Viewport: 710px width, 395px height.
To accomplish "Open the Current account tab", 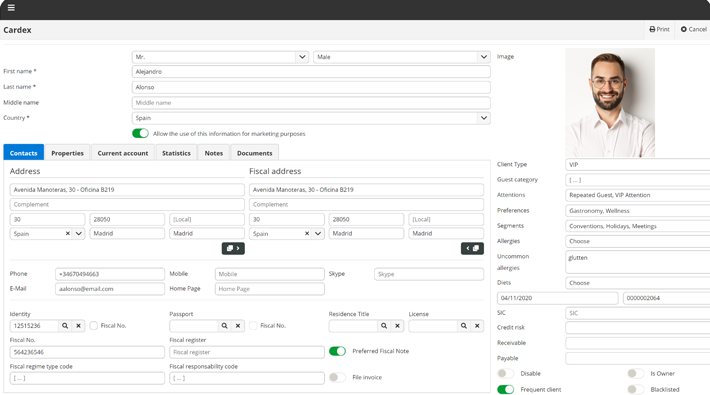I will point(123,153).
